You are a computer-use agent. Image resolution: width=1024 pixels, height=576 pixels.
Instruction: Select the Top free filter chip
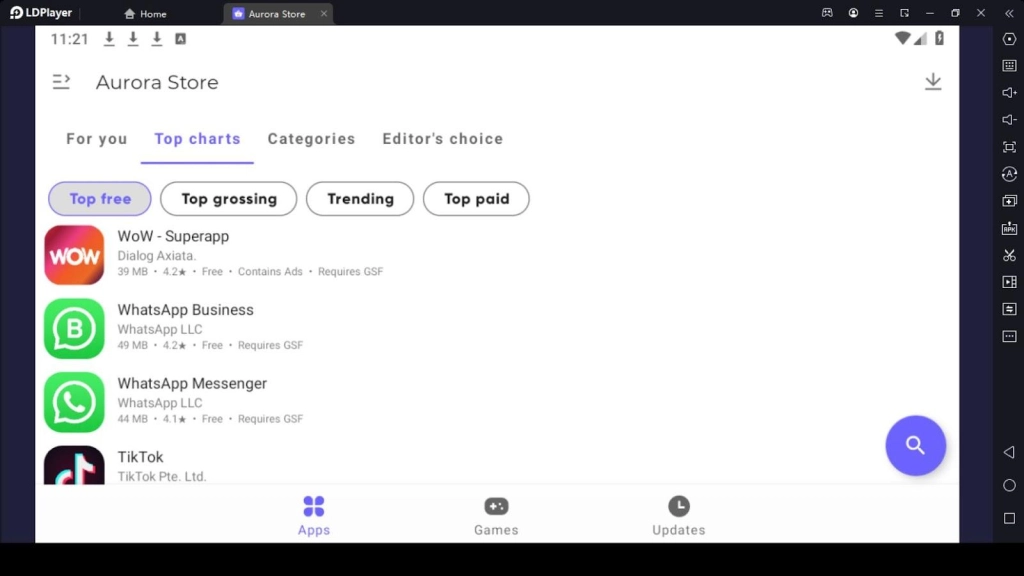click(100, 199)
